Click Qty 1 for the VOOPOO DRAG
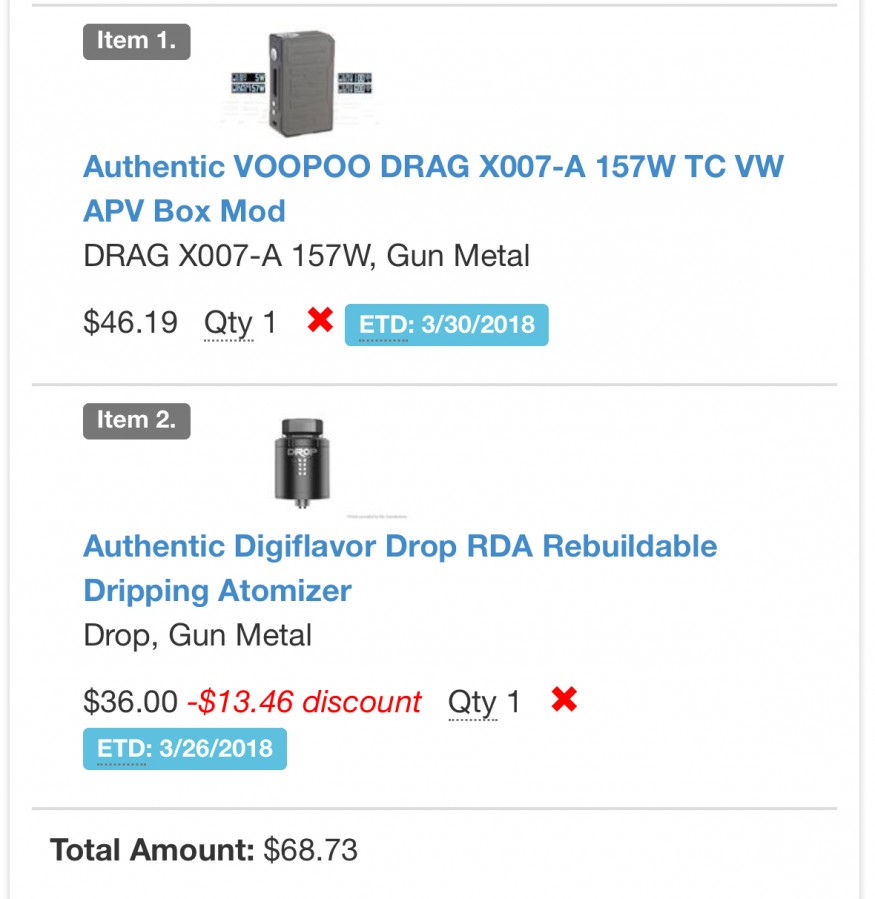This screenshot has width=875, height=899. click(x=240, y=323)
